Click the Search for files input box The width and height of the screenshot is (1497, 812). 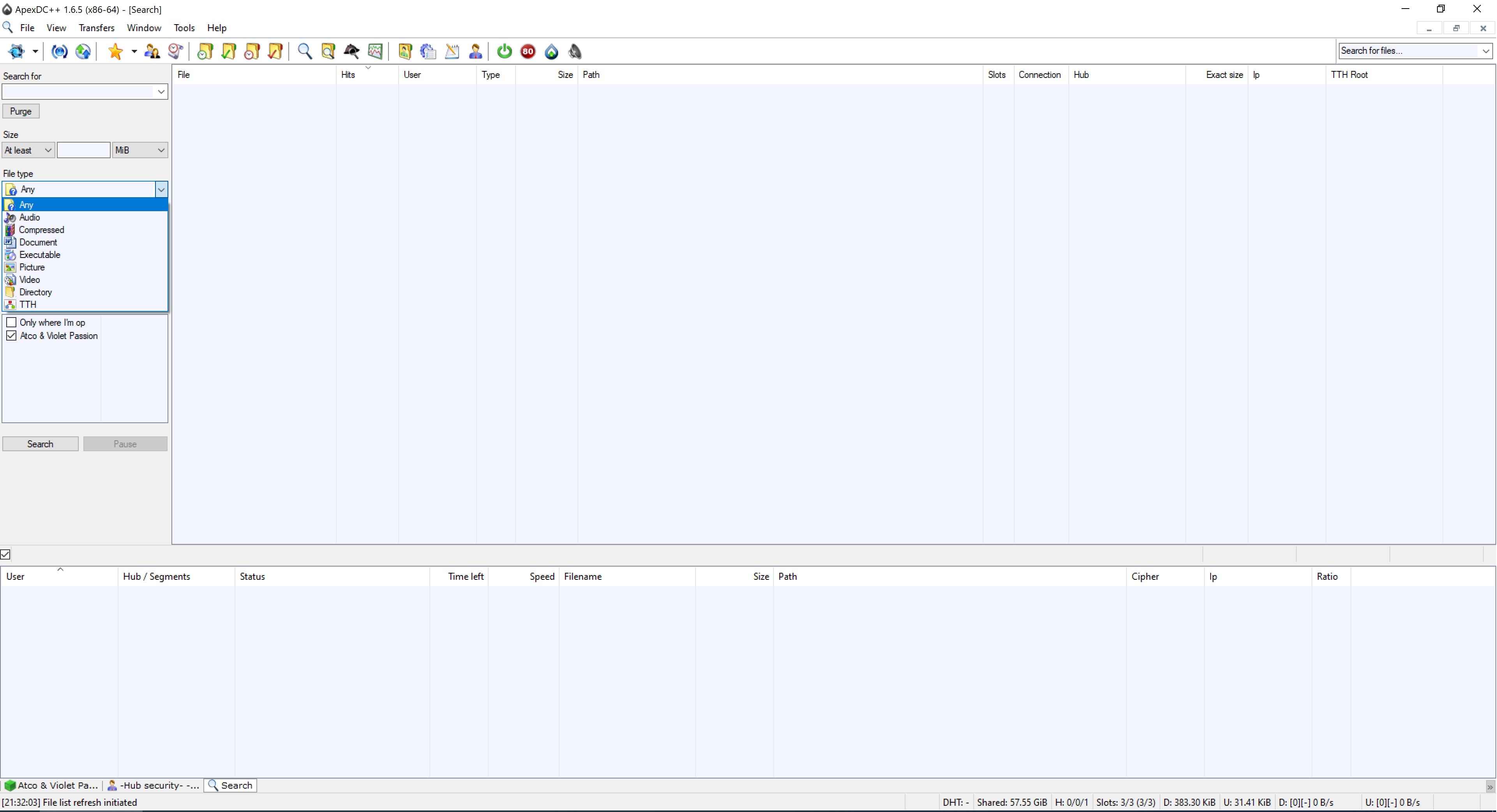tap(1409, 51)
